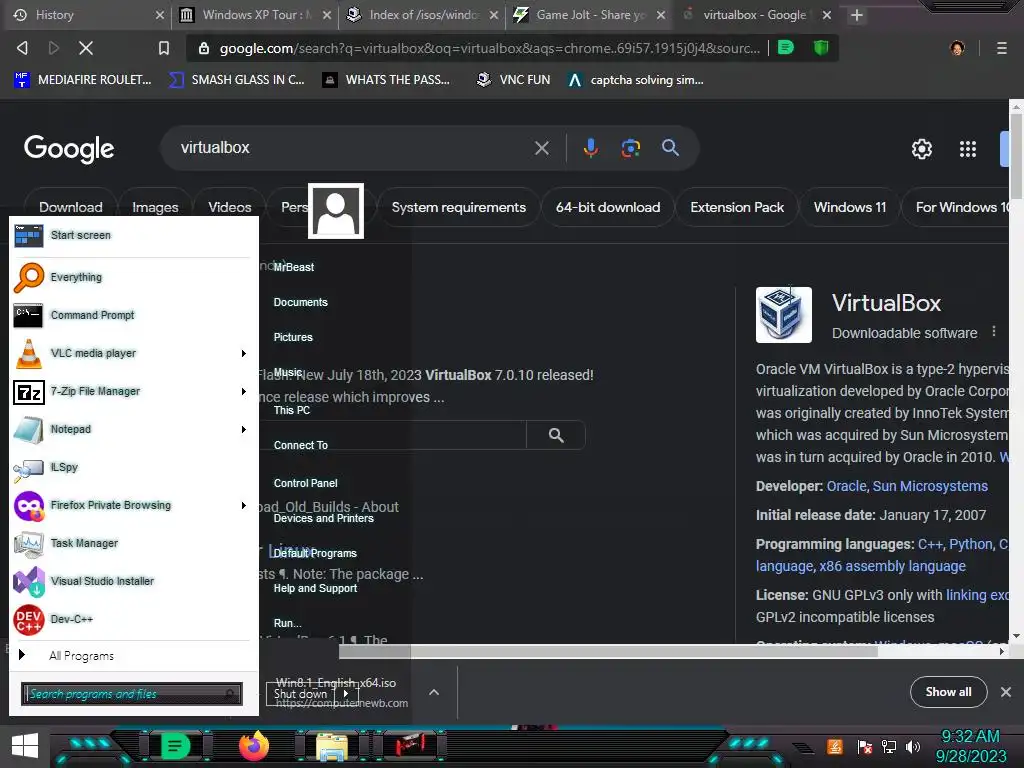This screenshot has width=1024, height=768.
Task: Open a new browser tab
Action: pos(857,15)
